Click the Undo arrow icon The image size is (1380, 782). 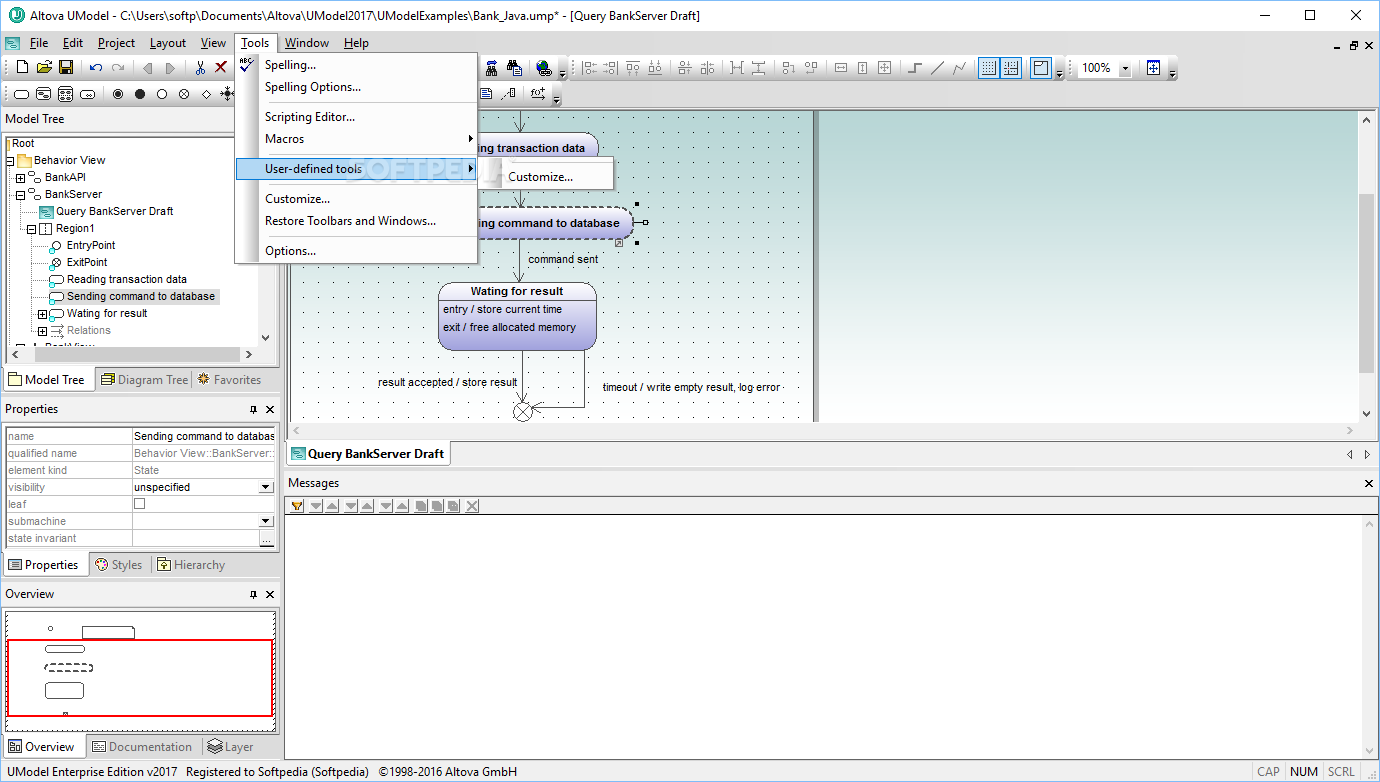(96, 68)
